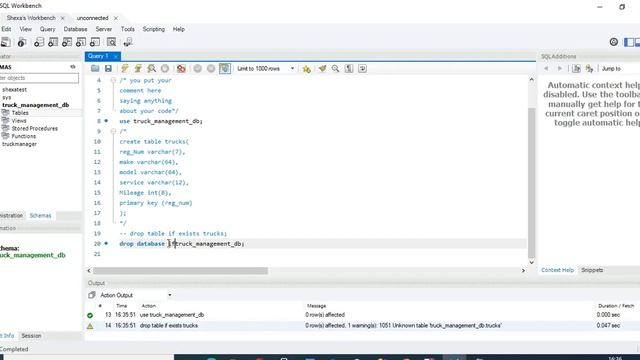640x360 pixels.
Task: Beautify query with the broom icon
Action: coord(322,69)
